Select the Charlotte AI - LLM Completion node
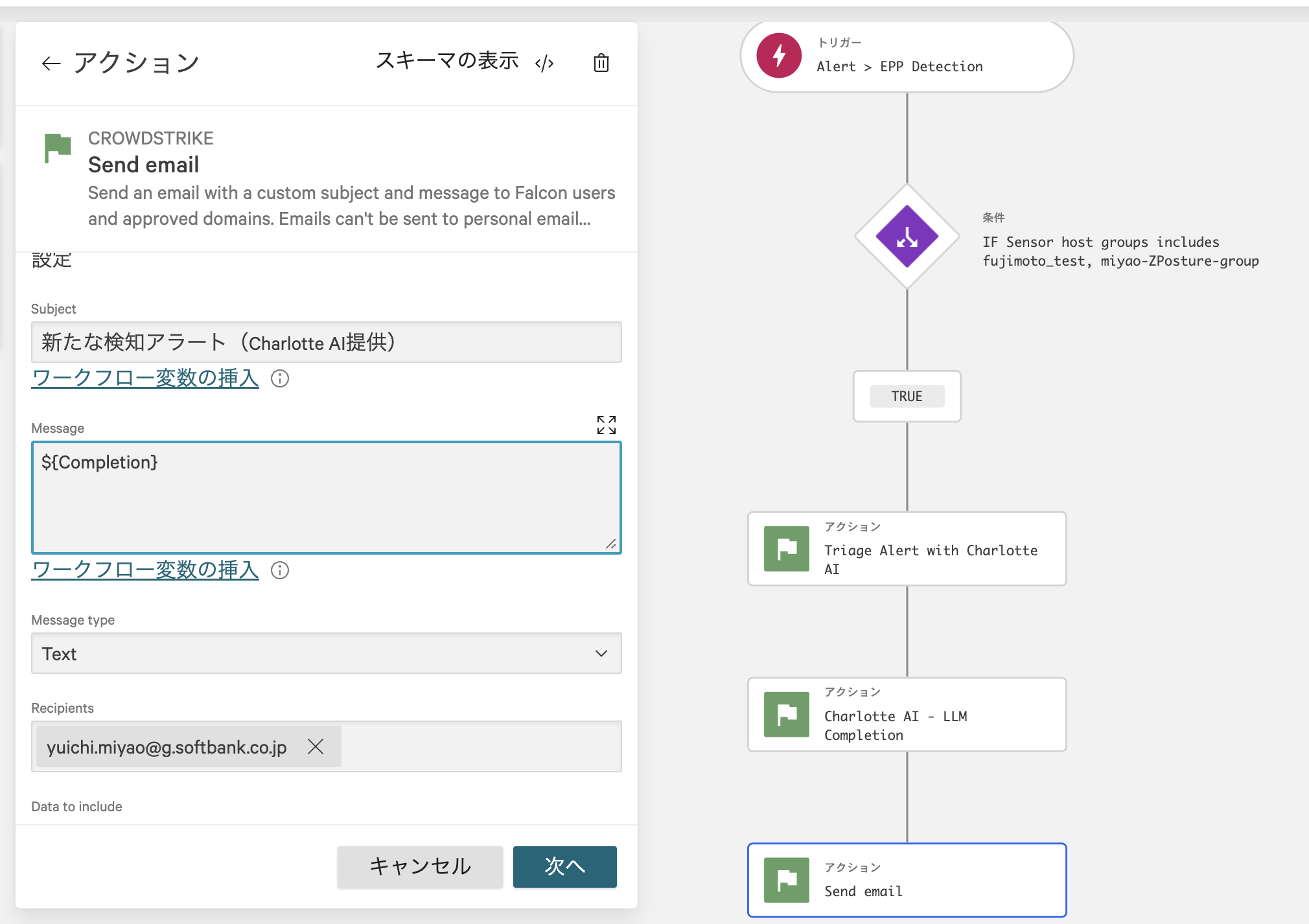This screenshot has width=1309, height=924. (x=907, y=715)
